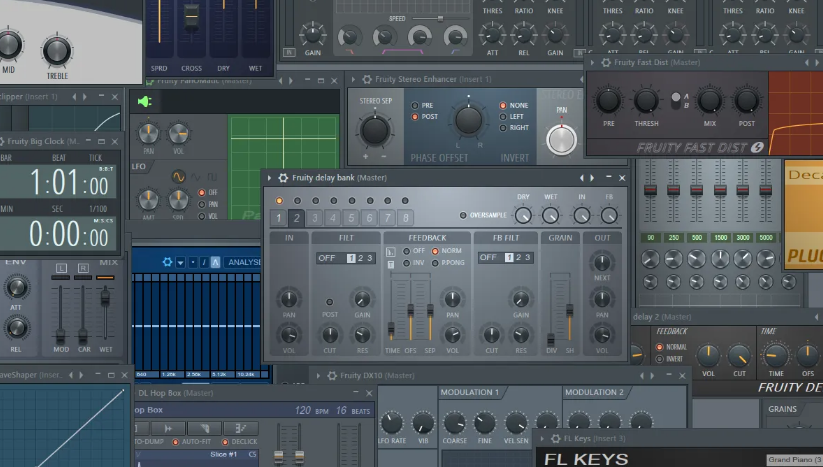Expand Fruity Stereo Enhancer menu arrow
823x467 pixels.
(353, 79)
